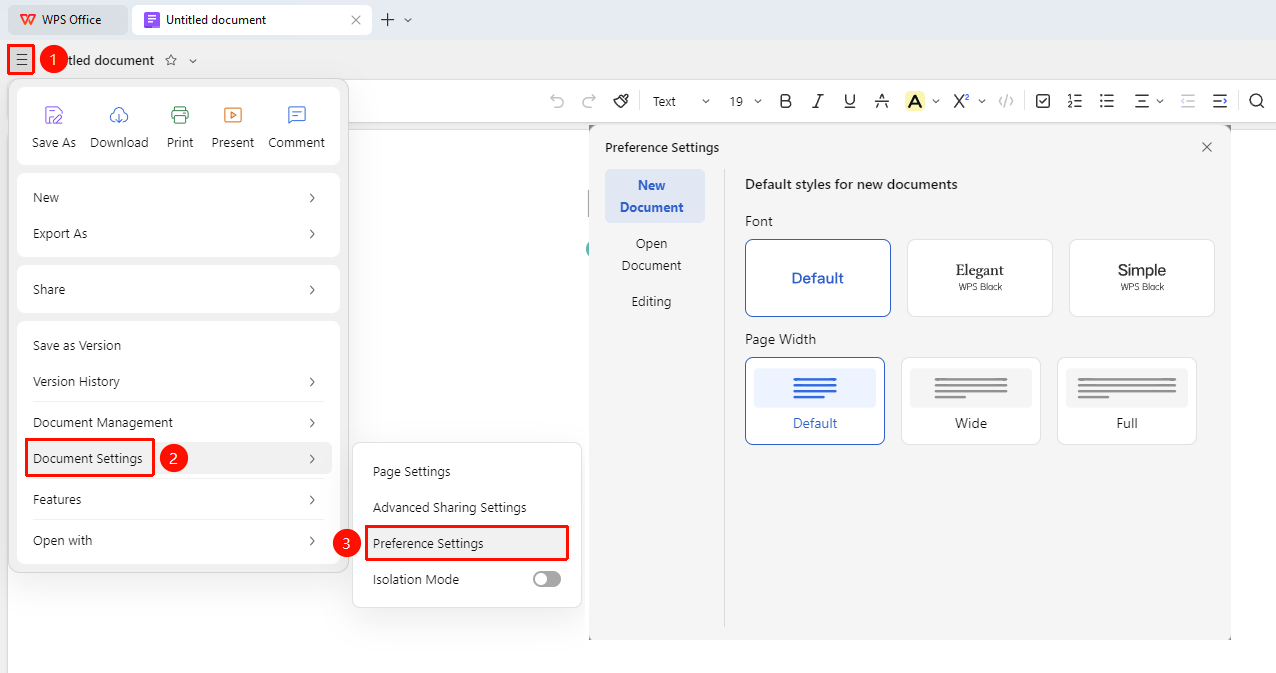Image resolution: width=1276 pixels, height=673 pixels.
Task: Insert a code block
Action: point(1007,101)
